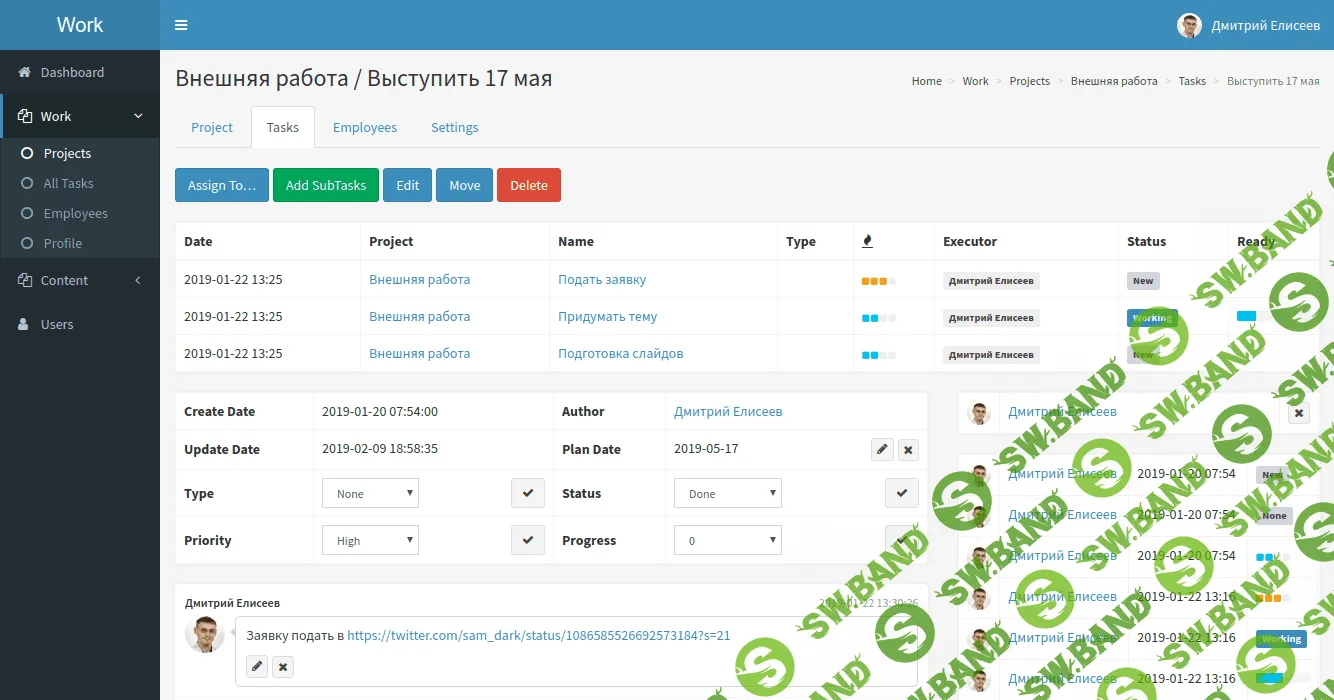The image size is (1334, 700).
Task: Apply Priority change via its checkmark icon
Action: pos(527,539)
